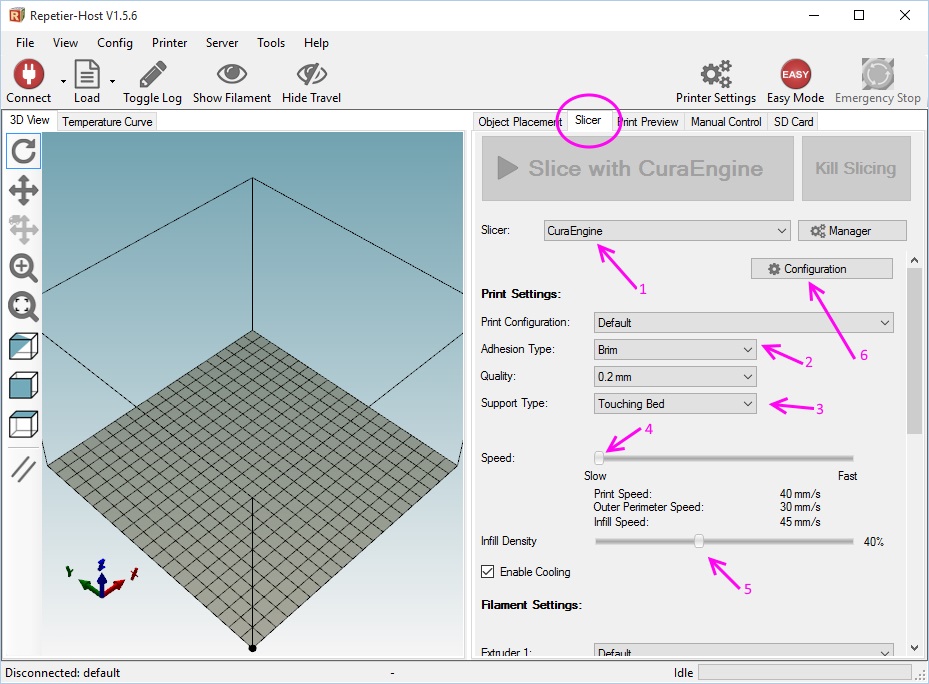This screenshot has height=684, width=929.
Task: Switch to top view cube icon
Action: tap(24, 424)
